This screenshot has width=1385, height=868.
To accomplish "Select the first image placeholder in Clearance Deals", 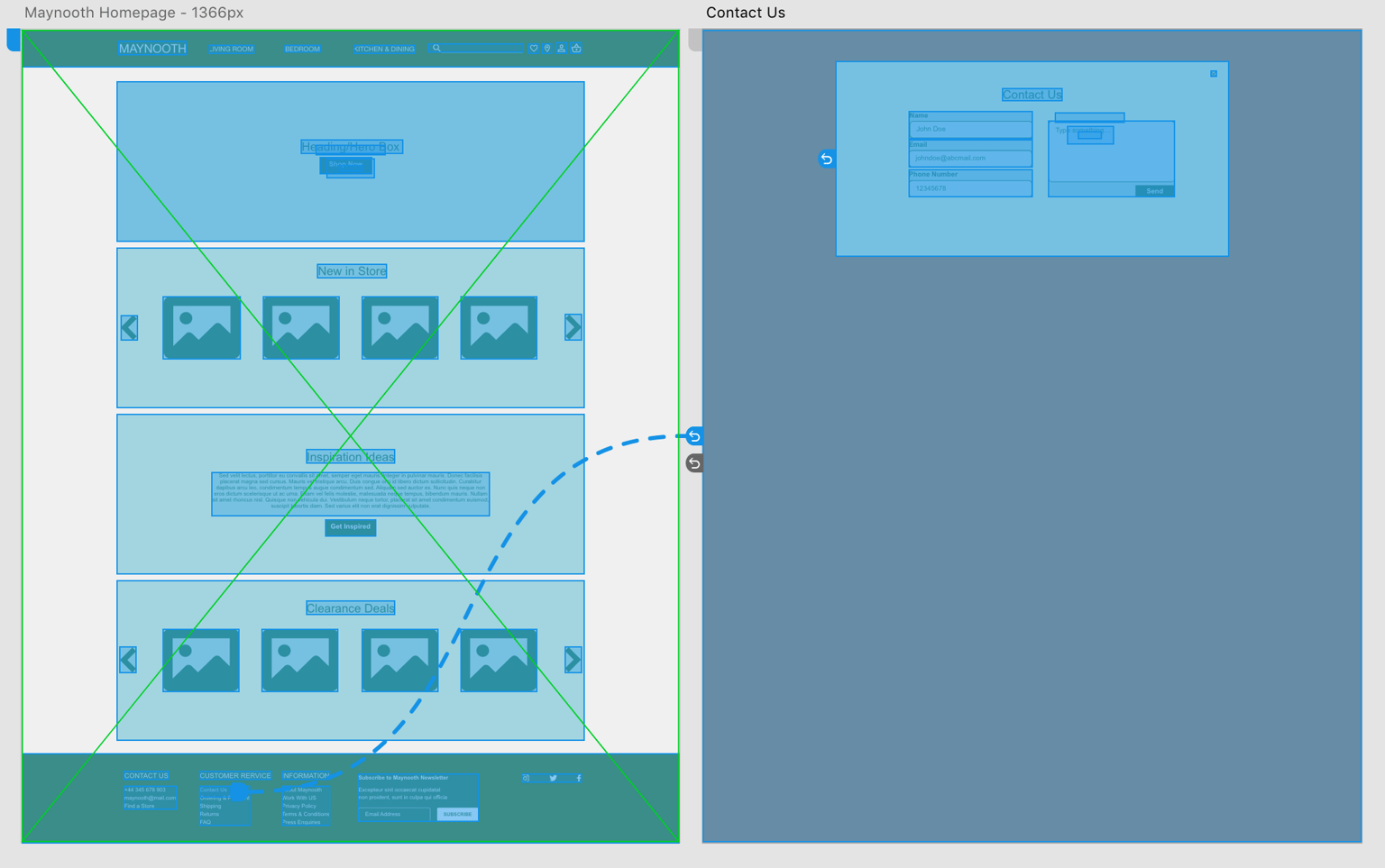I will click(x=201, y=661).
